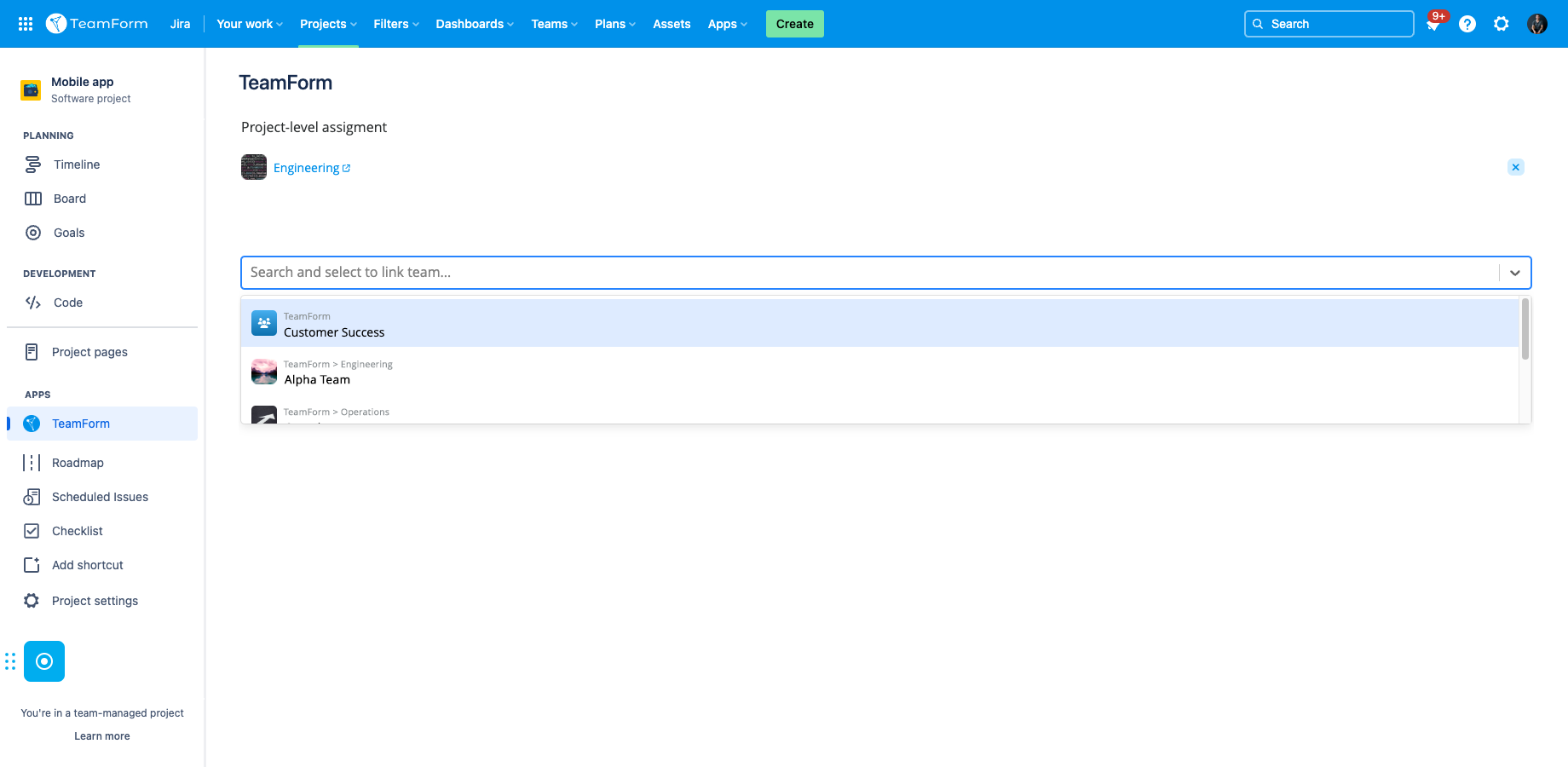Click the Create button
This screenshot has width=1568, height=767.
pyautogui.click(x=794, y=24)
